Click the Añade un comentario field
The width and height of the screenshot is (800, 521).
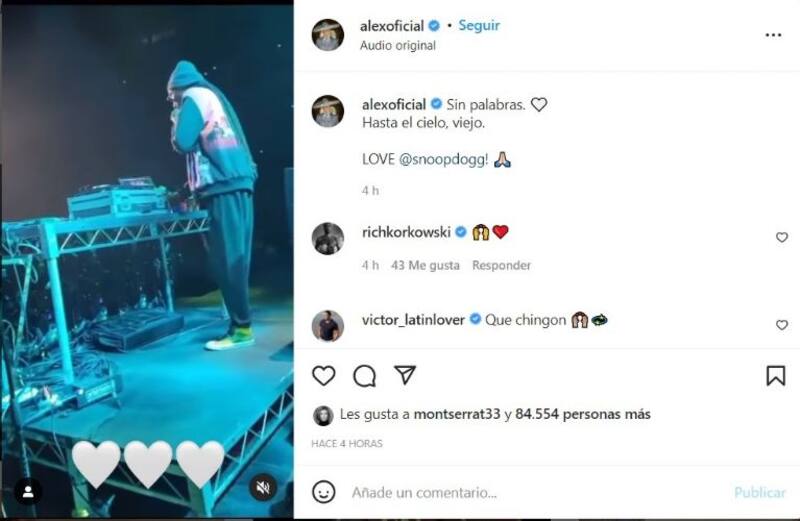[x=536, y=492]
